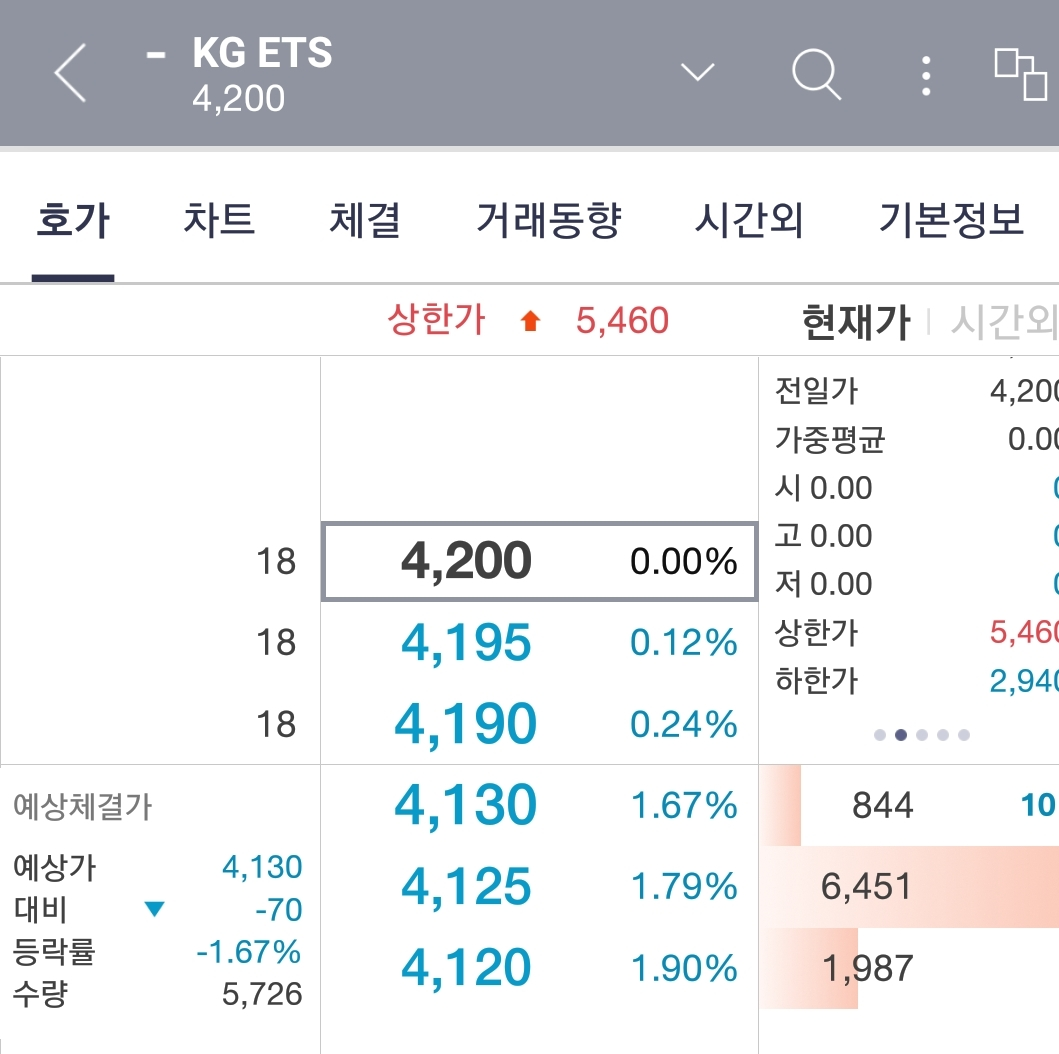The image size is (1059, 1054).
Task: Tap the 대비 value -70
Action: click(x=278, y=910)
